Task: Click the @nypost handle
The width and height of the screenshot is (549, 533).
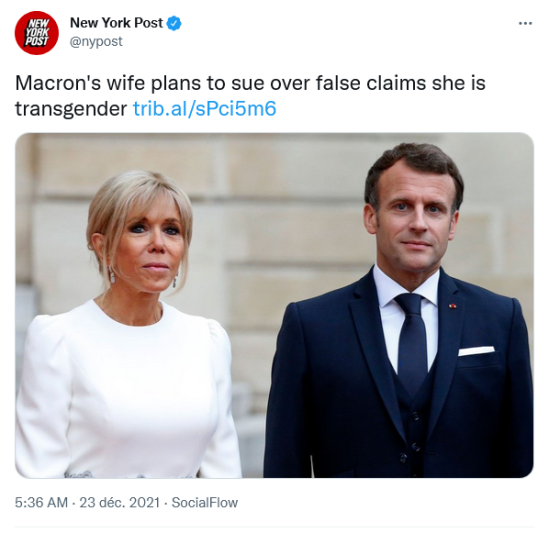Action: coord(96,42)
